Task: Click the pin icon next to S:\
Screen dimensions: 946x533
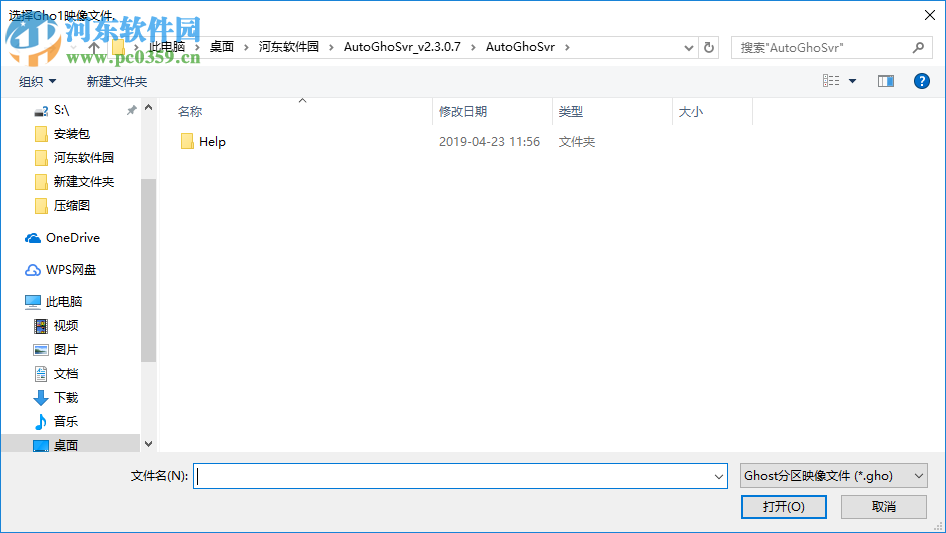Action: pos(131,110)
